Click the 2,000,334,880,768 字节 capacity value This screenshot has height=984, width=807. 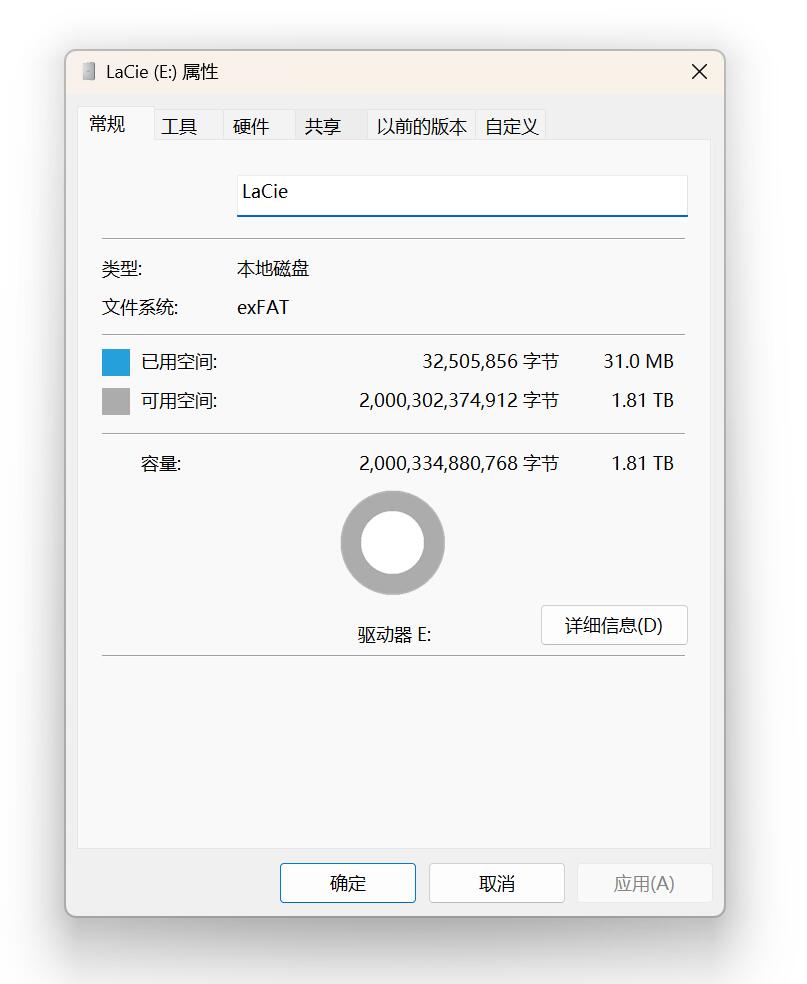coord(458,464)
